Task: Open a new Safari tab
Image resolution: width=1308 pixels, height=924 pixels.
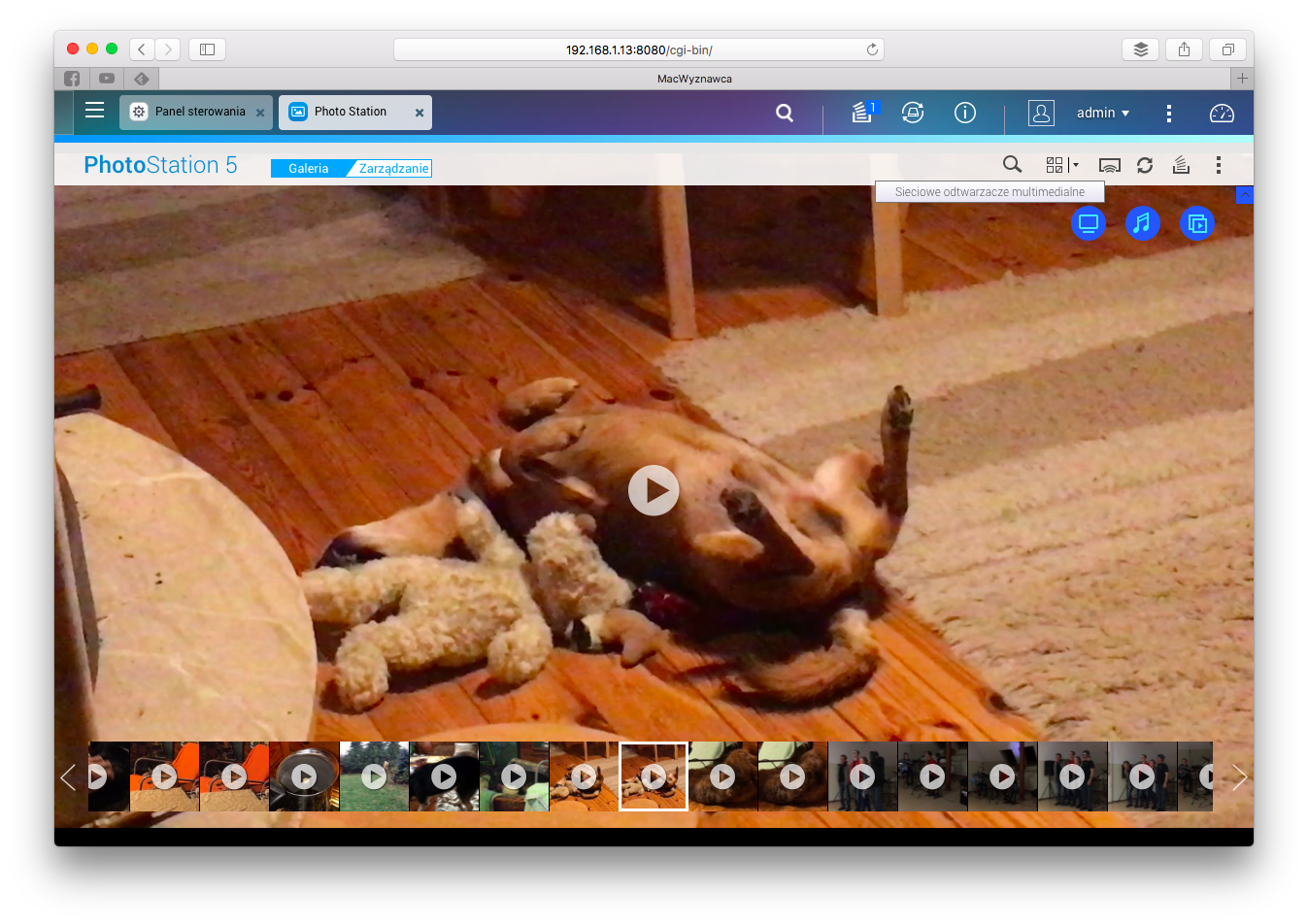Action: pyautogui.click(x=1242, y=79)
